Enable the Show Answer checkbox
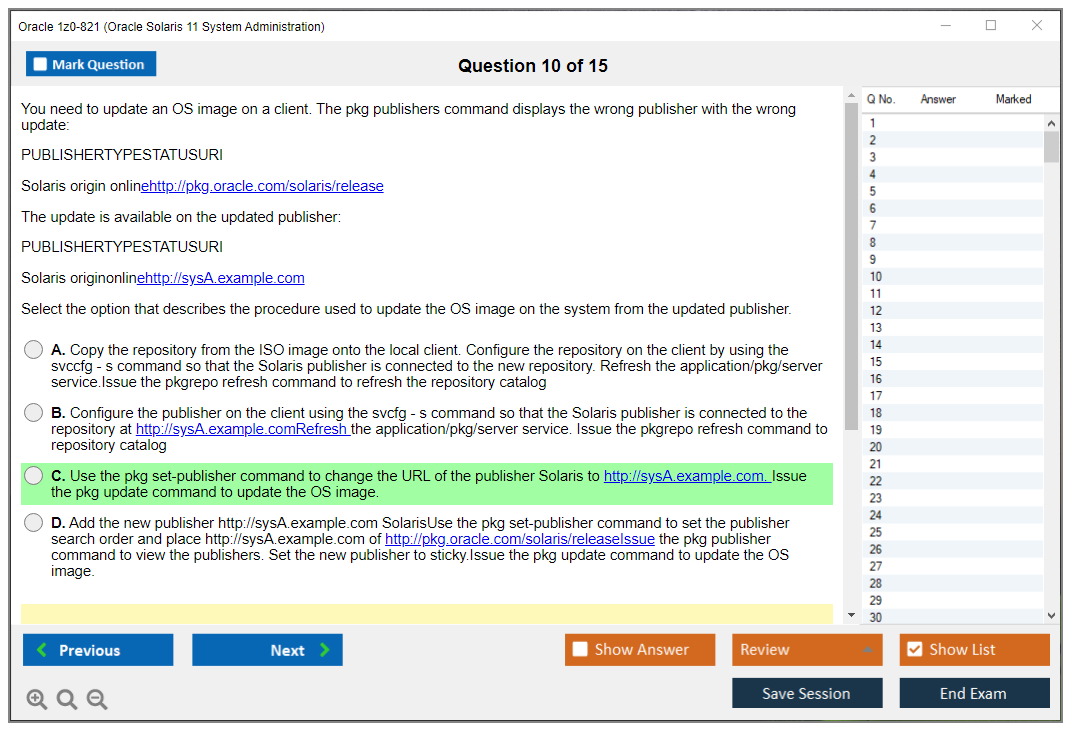Screen dimensions: 1075x735 580,650
